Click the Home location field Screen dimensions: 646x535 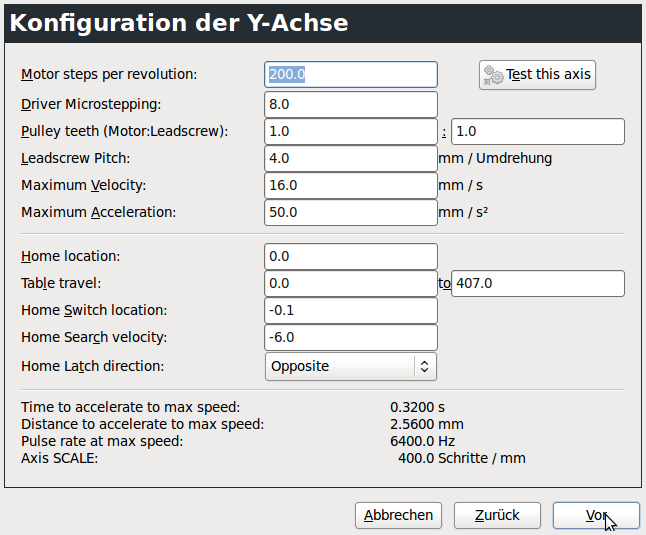coord(351,256)
